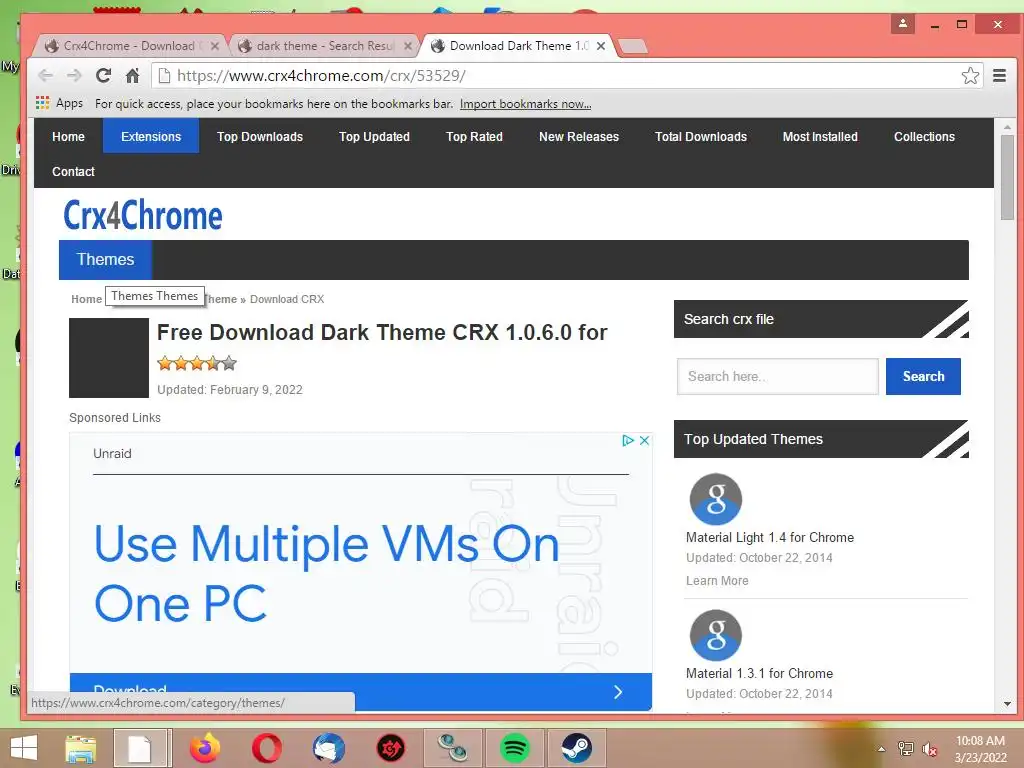Switch to the dark theme Search Results tab

324,46
